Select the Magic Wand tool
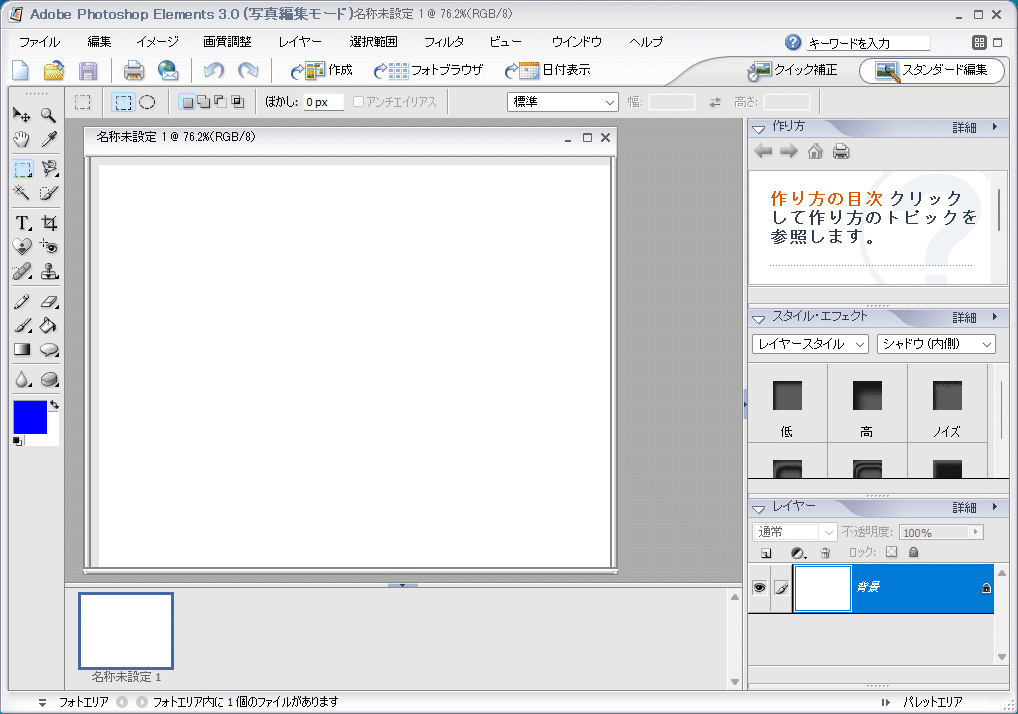The width and height of the screenshot is (1018, 714). click(x=22, y=193)
